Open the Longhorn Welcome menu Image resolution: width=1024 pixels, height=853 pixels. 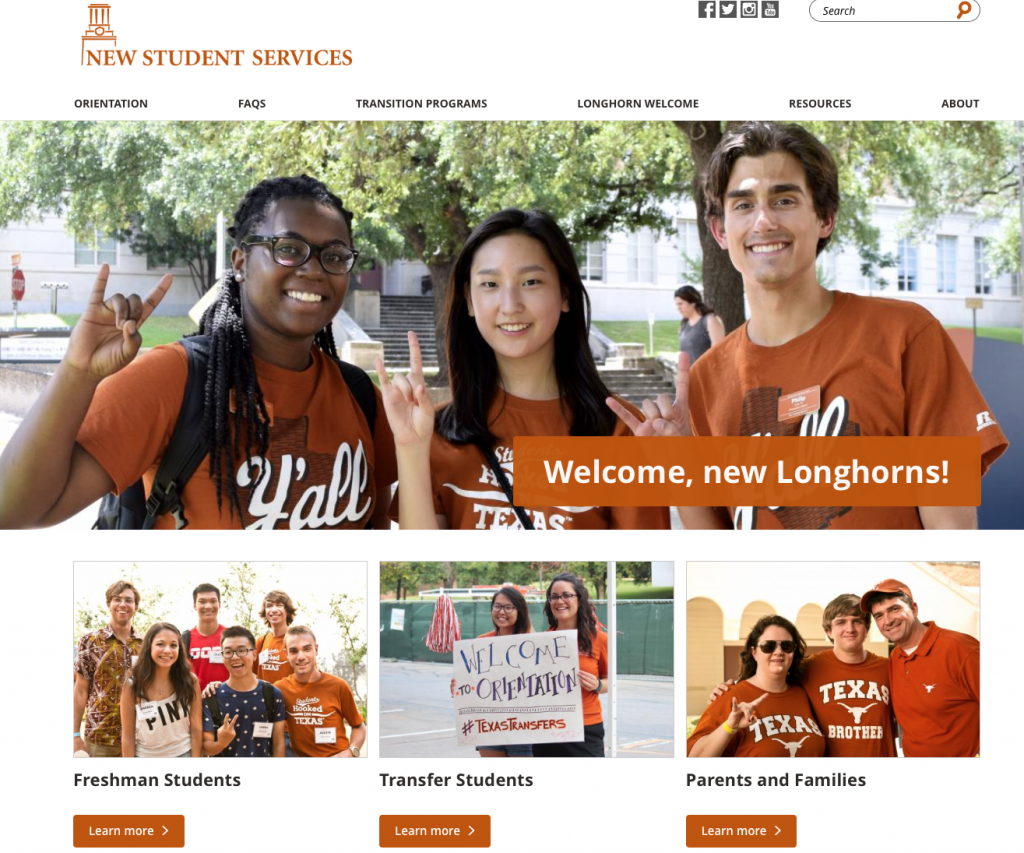(638, 103)
